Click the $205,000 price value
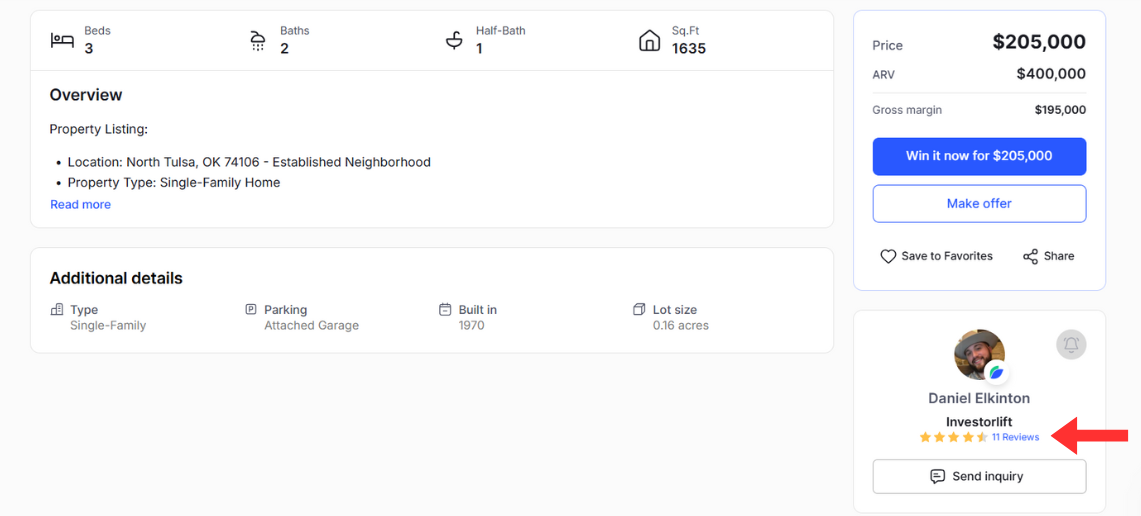1141x516 pixels. (x=1039, y=42)
